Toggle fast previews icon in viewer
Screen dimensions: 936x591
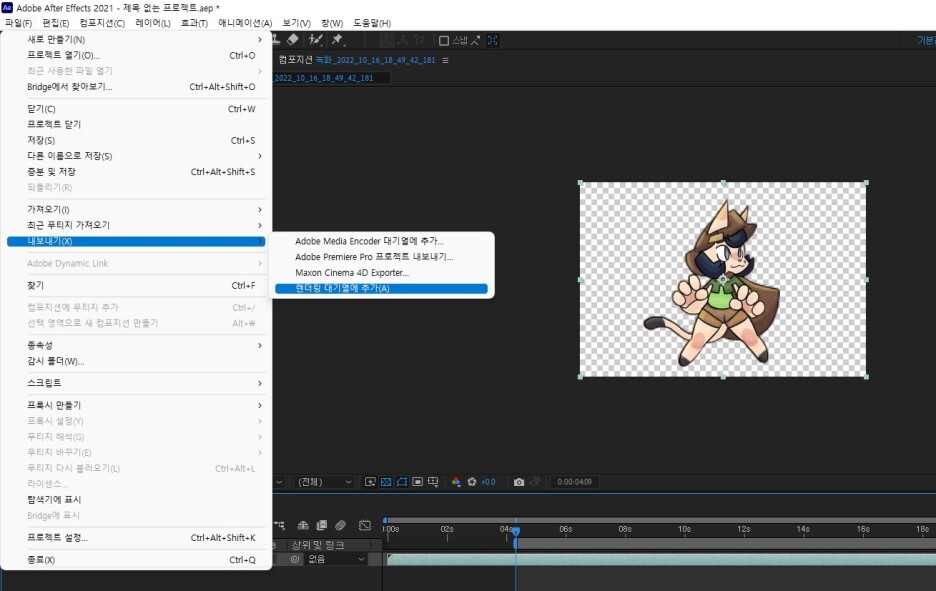(x=370, y=482)
